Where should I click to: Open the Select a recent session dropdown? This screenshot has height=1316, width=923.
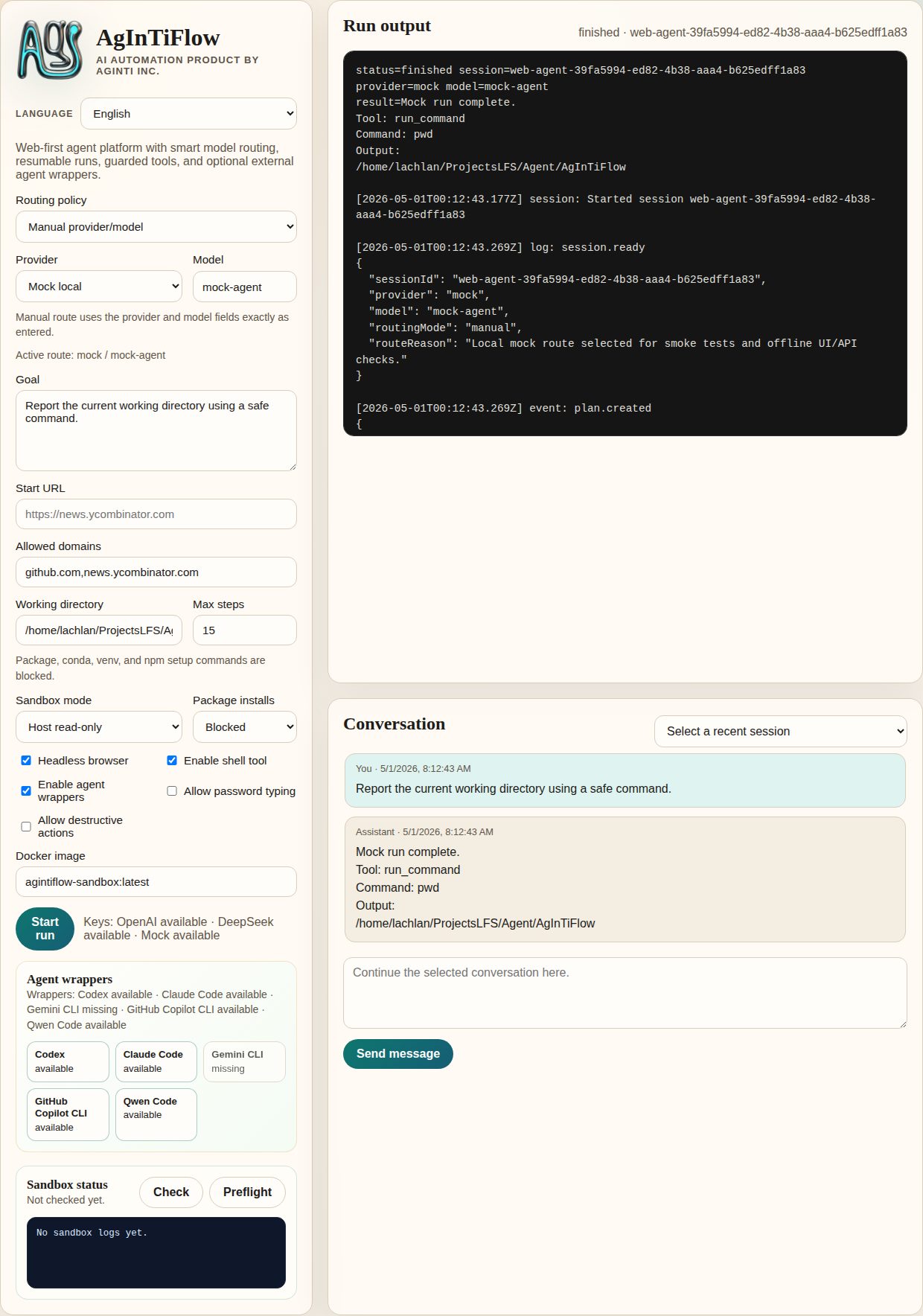tap(781, 732)
